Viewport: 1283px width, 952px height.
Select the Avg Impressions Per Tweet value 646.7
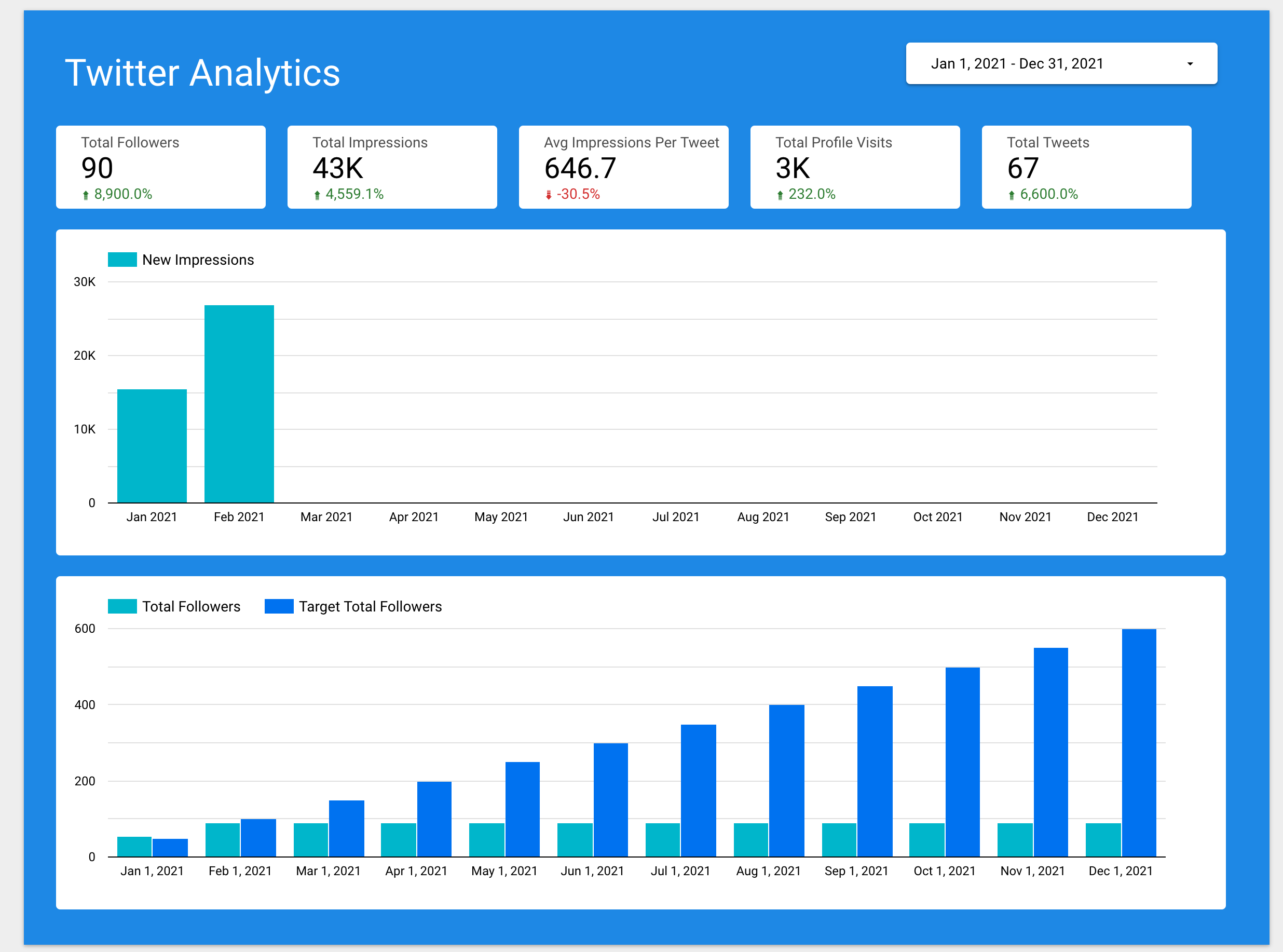580,168
